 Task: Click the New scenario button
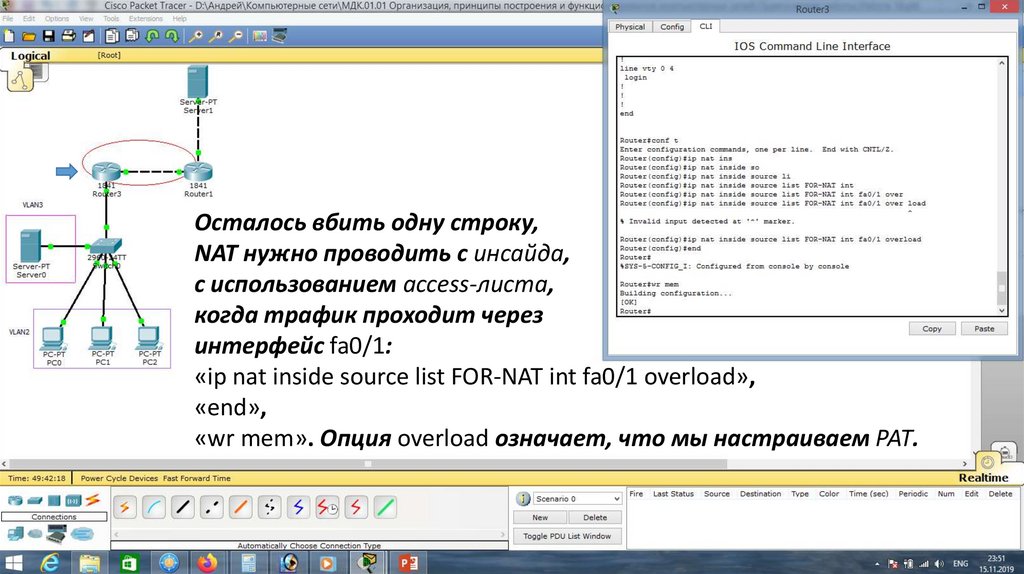[x=540, y=517]
